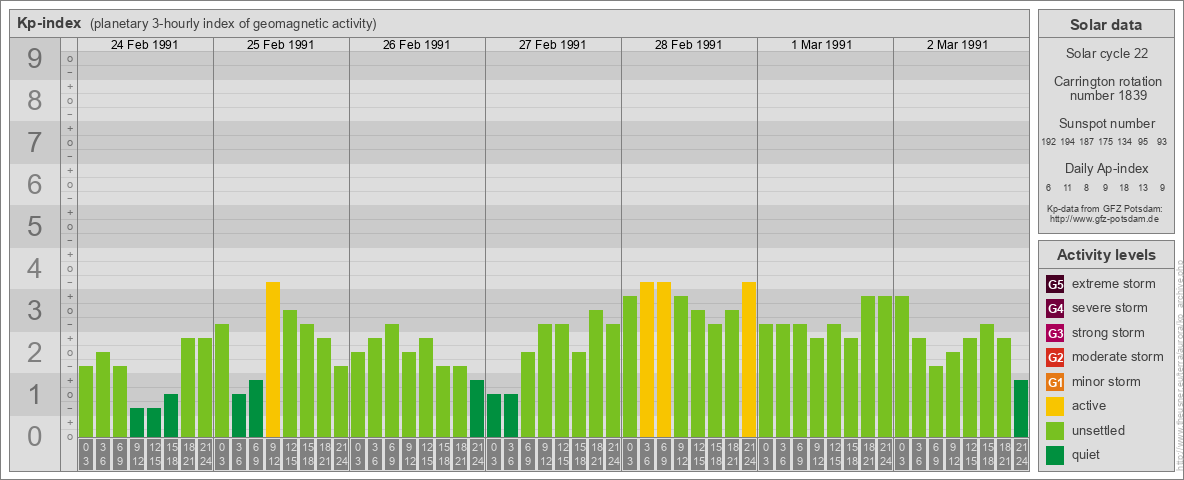Click the 28 Feb 1991 date header
This screenshot has height=480, width=1184.
tap(688, 45)
